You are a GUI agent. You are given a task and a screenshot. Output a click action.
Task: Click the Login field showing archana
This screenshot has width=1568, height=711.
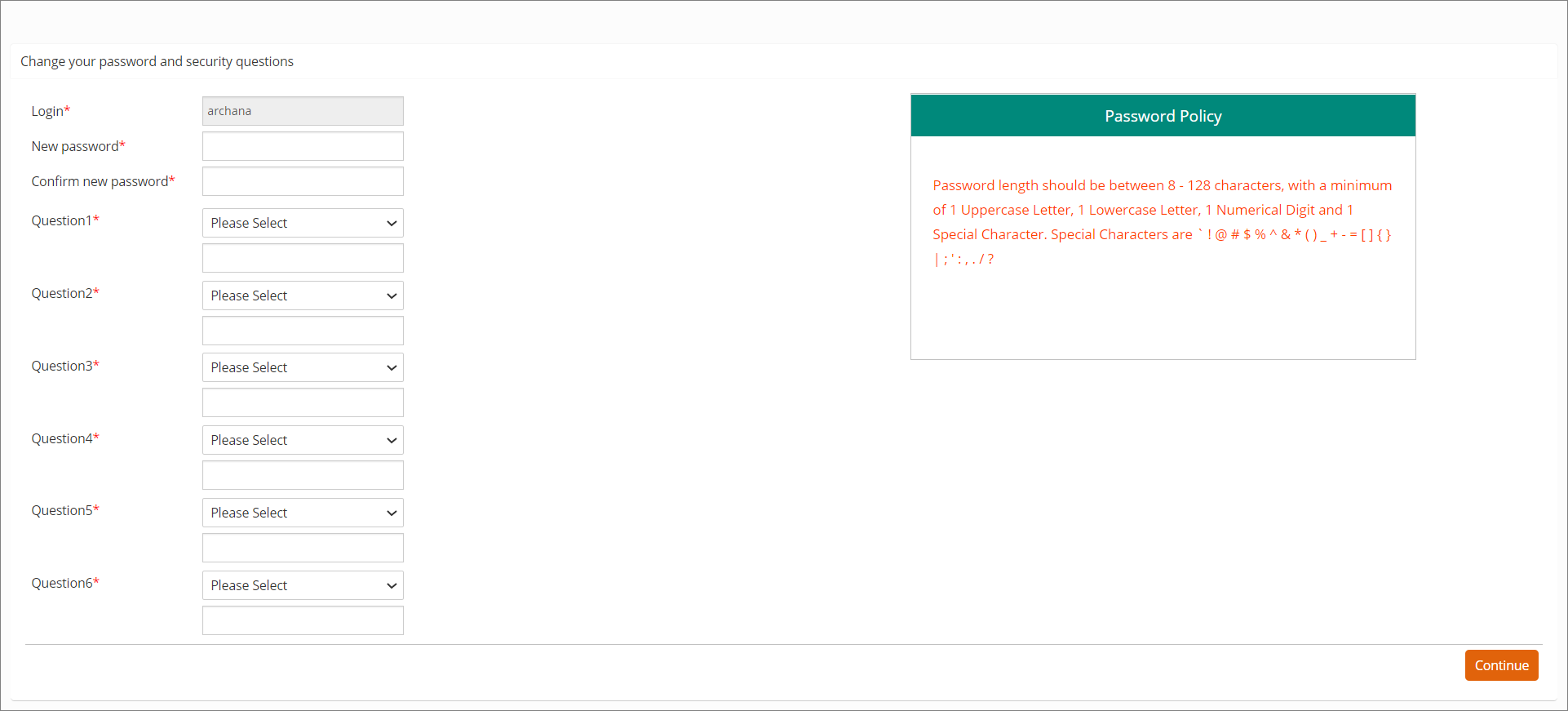pos(303,111)
